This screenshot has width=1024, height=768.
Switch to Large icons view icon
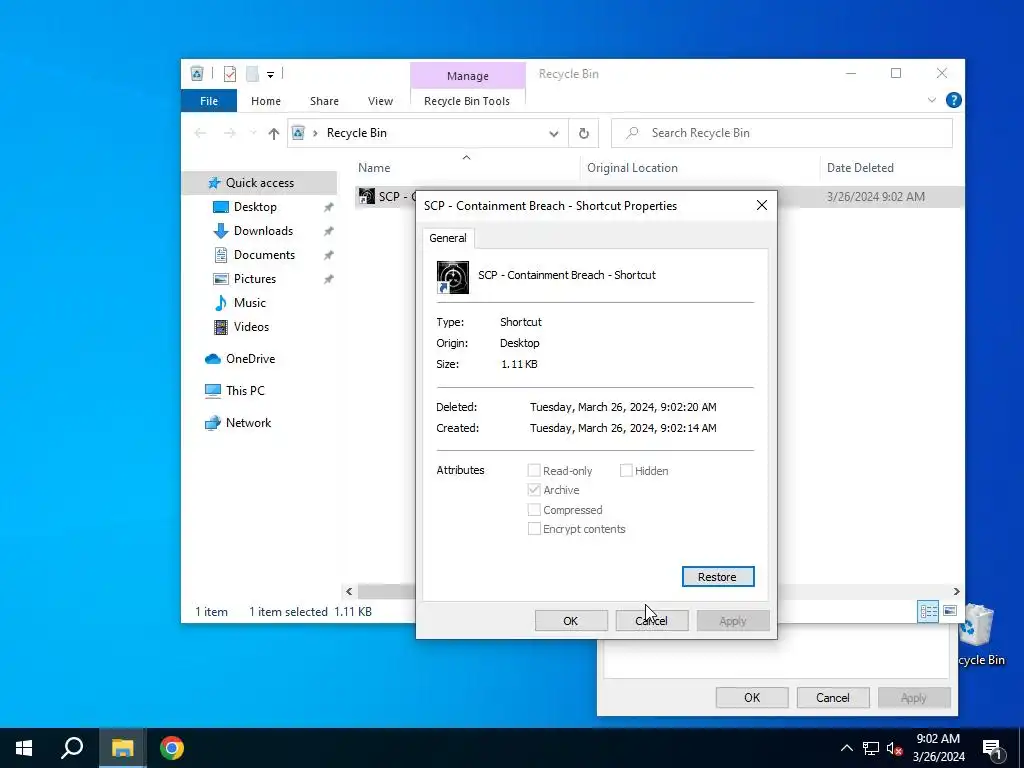click(950, 611)
